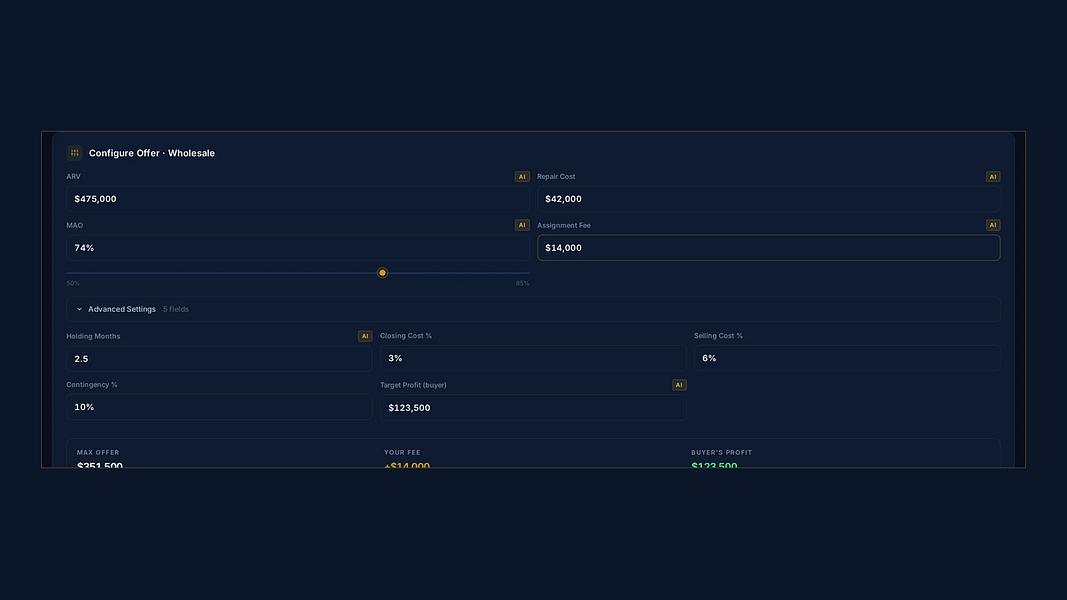Image resolution: width=1067 pixels, height=600 pixels.
Task: Focus the Repair Cost input field
Action: 769,199
